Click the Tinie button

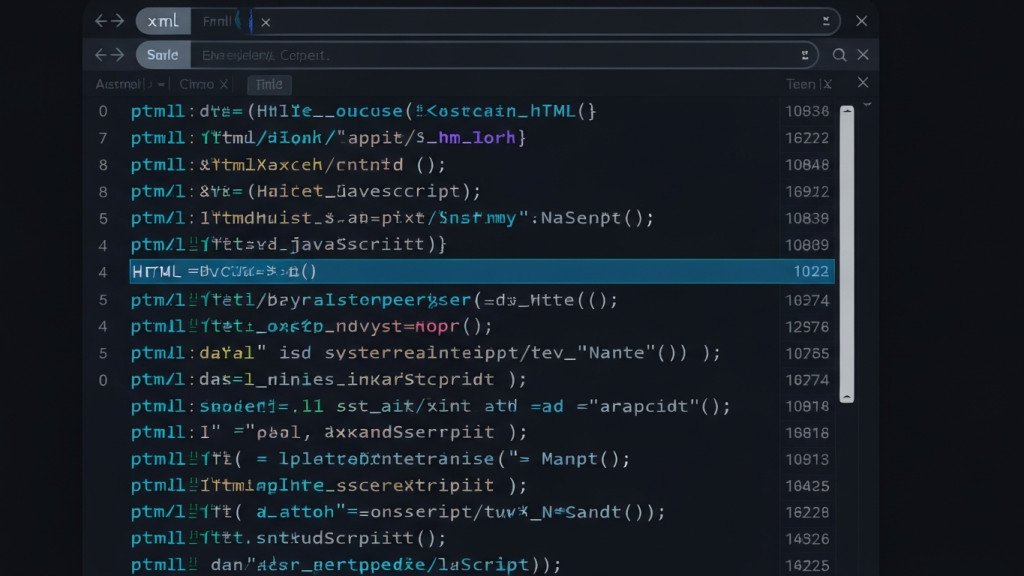(x=269, y=84)
